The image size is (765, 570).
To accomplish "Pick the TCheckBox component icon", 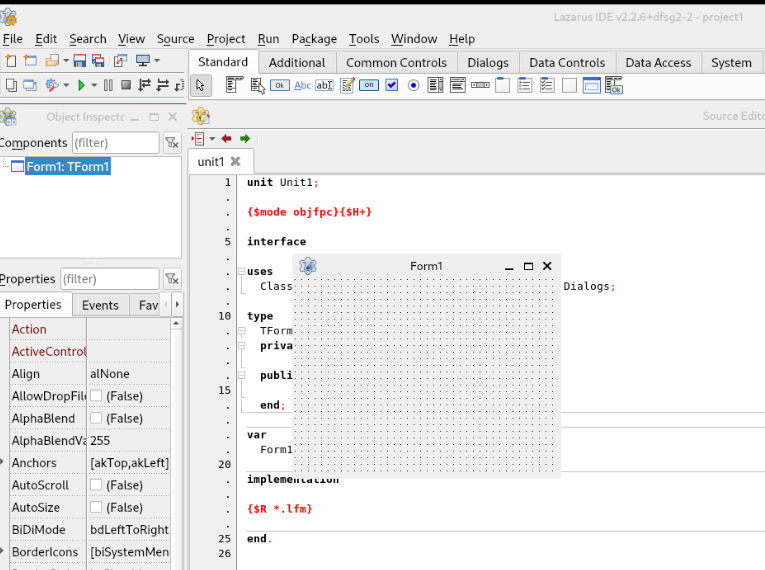I will 391,85.
